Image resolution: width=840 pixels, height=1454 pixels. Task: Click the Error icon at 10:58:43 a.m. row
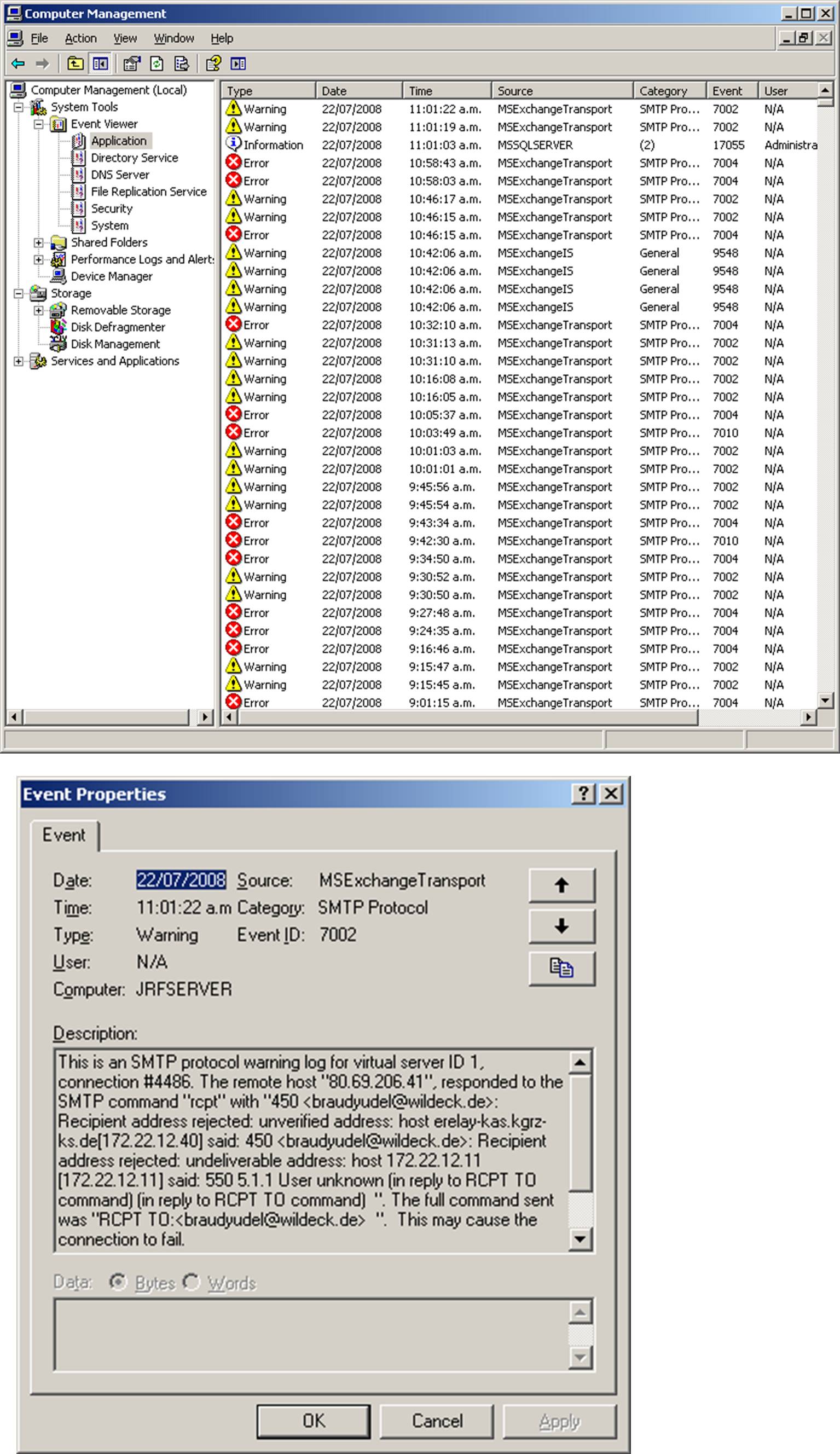[233, 163]
